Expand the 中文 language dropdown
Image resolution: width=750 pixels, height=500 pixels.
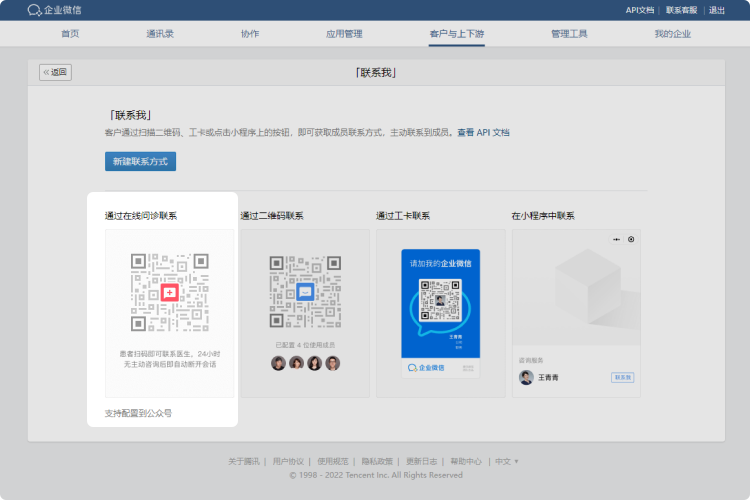(507, 461)
